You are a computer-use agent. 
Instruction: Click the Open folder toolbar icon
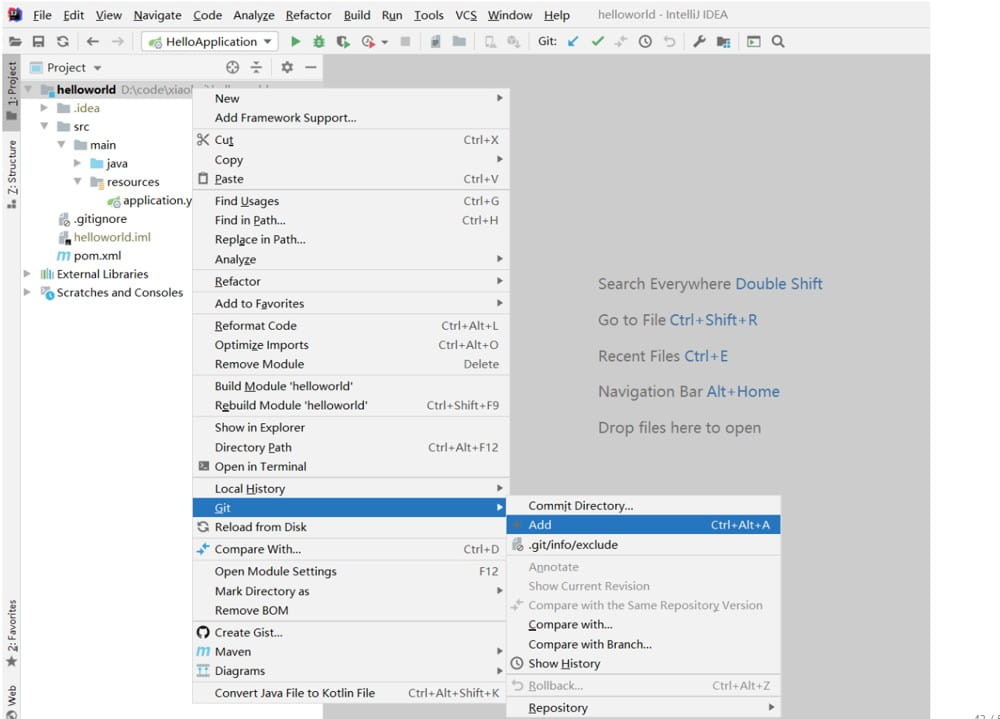pos(15,41)
